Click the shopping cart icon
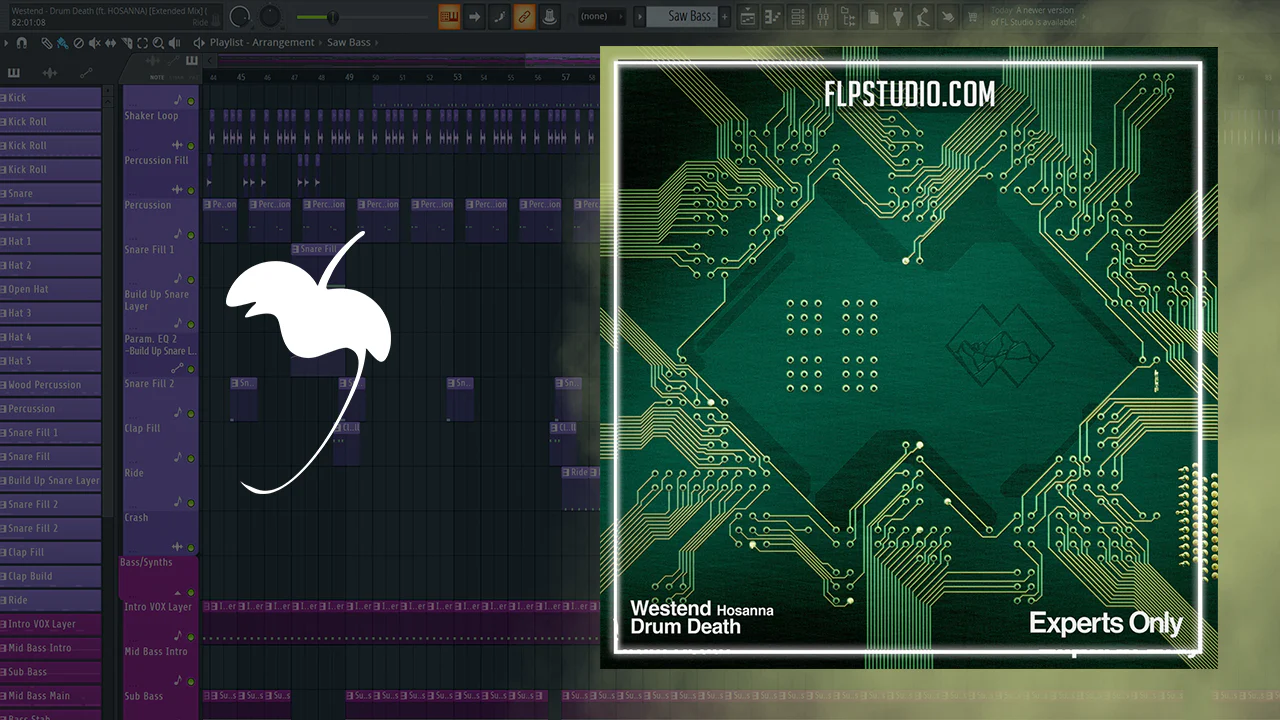The height and width of the screenshot is (720, 1280). click(x=971, y=16)
